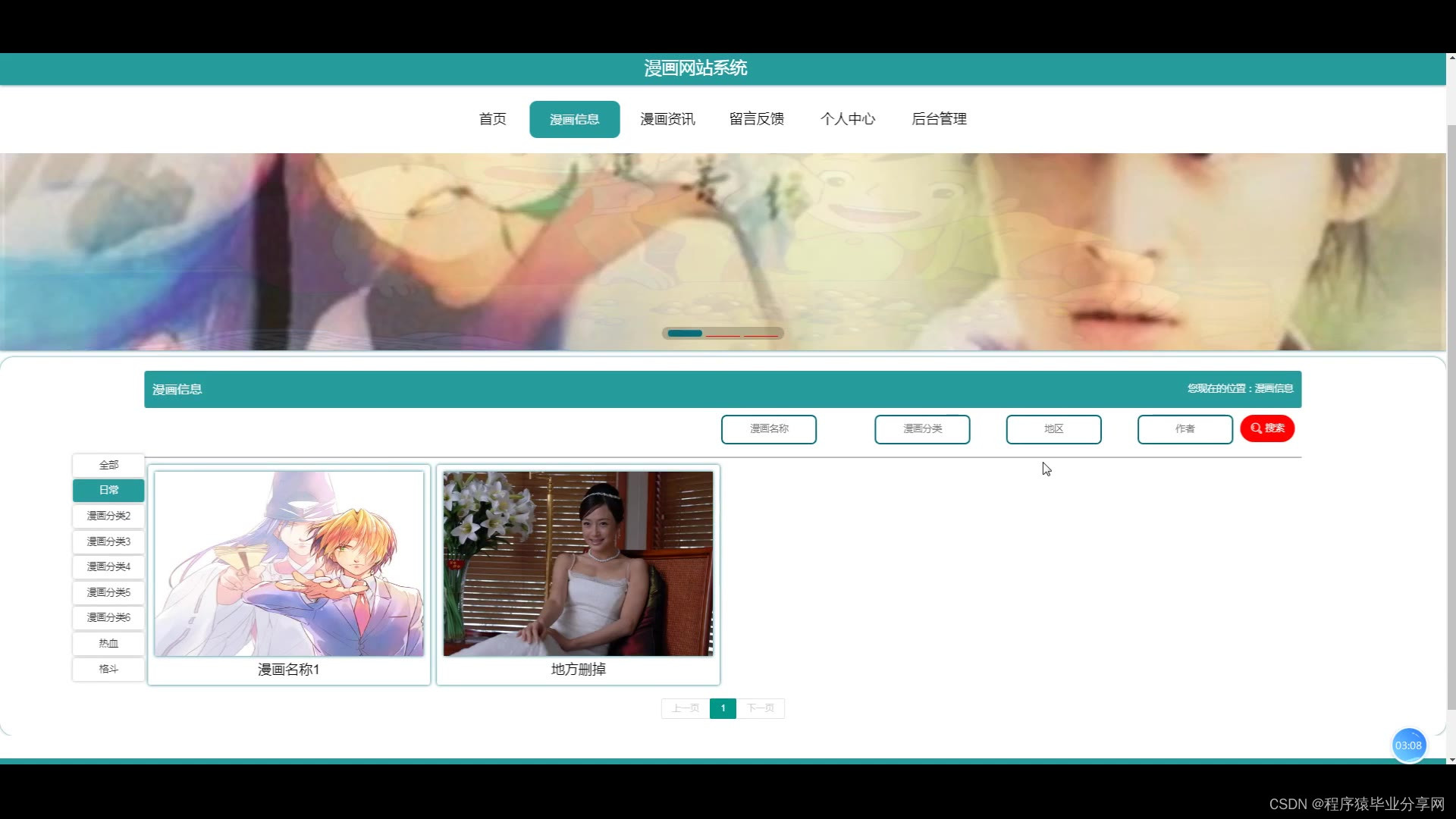1456x819 pixels.
Task: Click the 漫画分类 filter input
Action: tap(921, 429)
